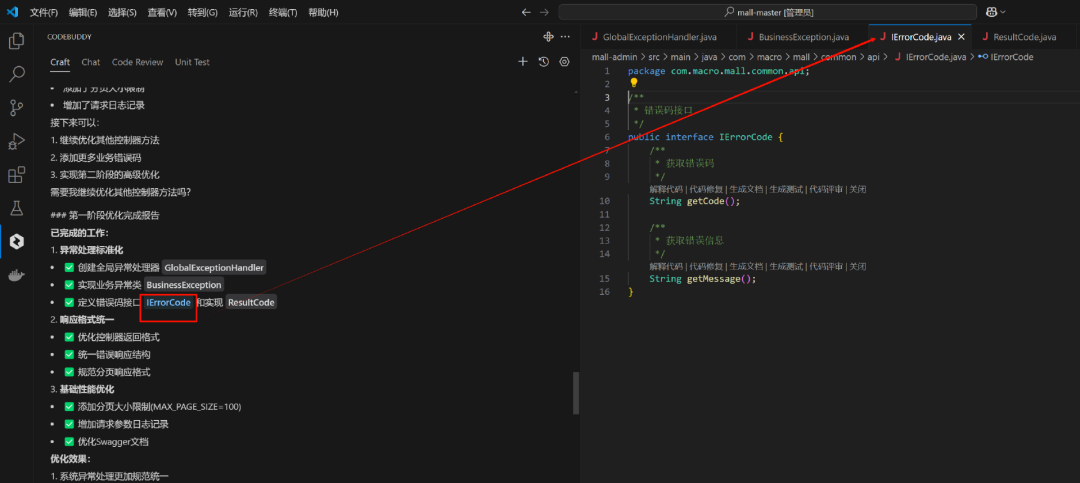Open the Testing flask icon

click(17, 208)
